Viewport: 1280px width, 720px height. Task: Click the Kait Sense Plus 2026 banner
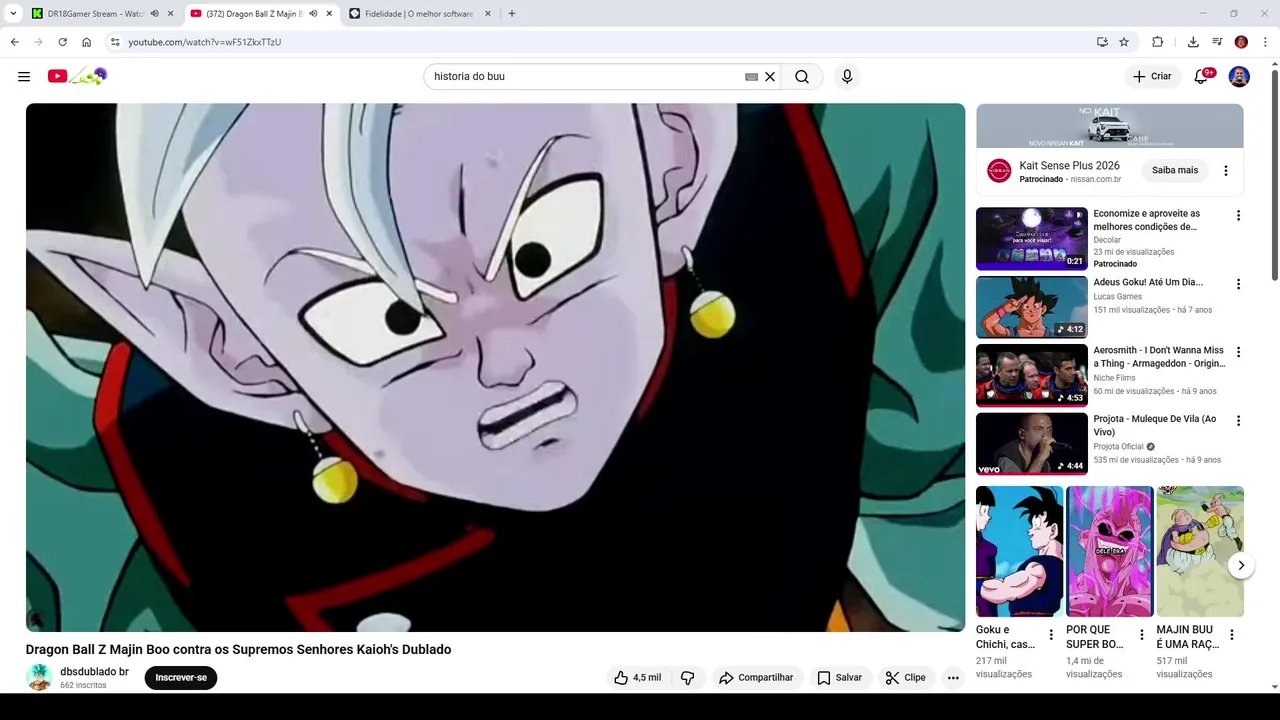coord(1110,126)
